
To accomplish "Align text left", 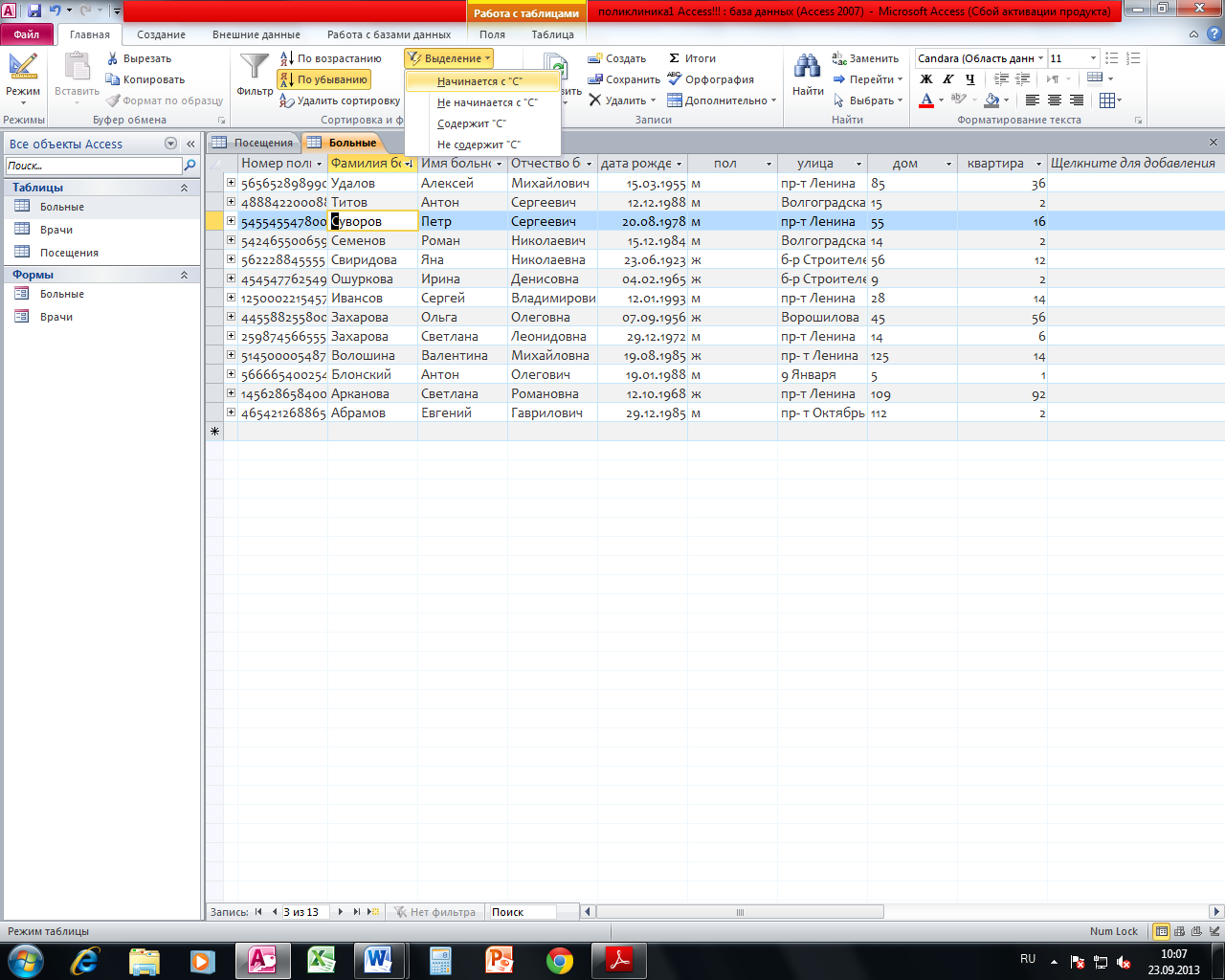I will click(x=1033, y=100).
